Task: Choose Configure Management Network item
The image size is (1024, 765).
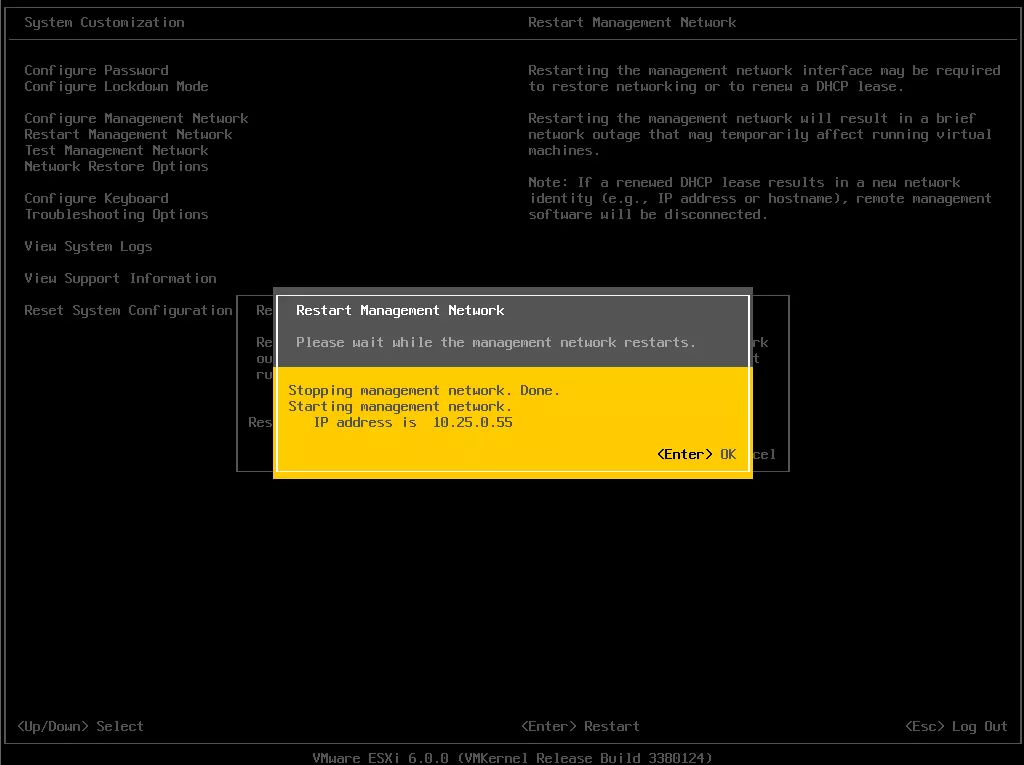Action: [136, 118]
